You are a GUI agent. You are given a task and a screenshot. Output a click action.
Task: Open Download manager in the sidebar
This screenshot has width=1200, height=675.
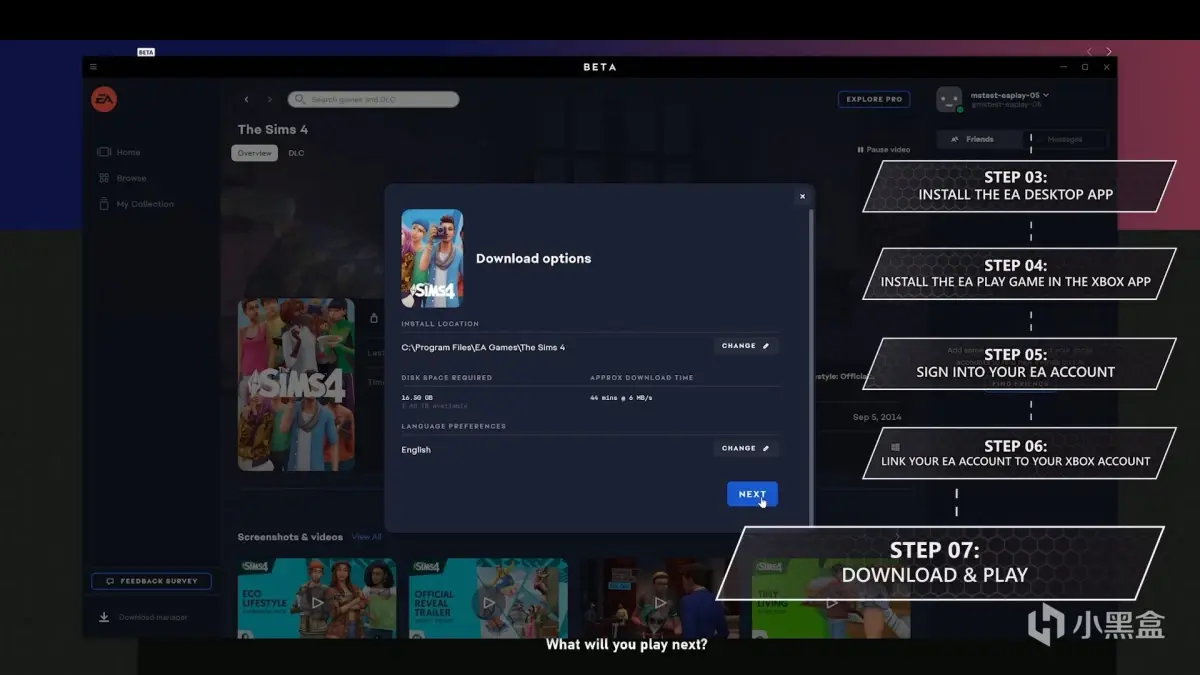click(x=152, y=617)
